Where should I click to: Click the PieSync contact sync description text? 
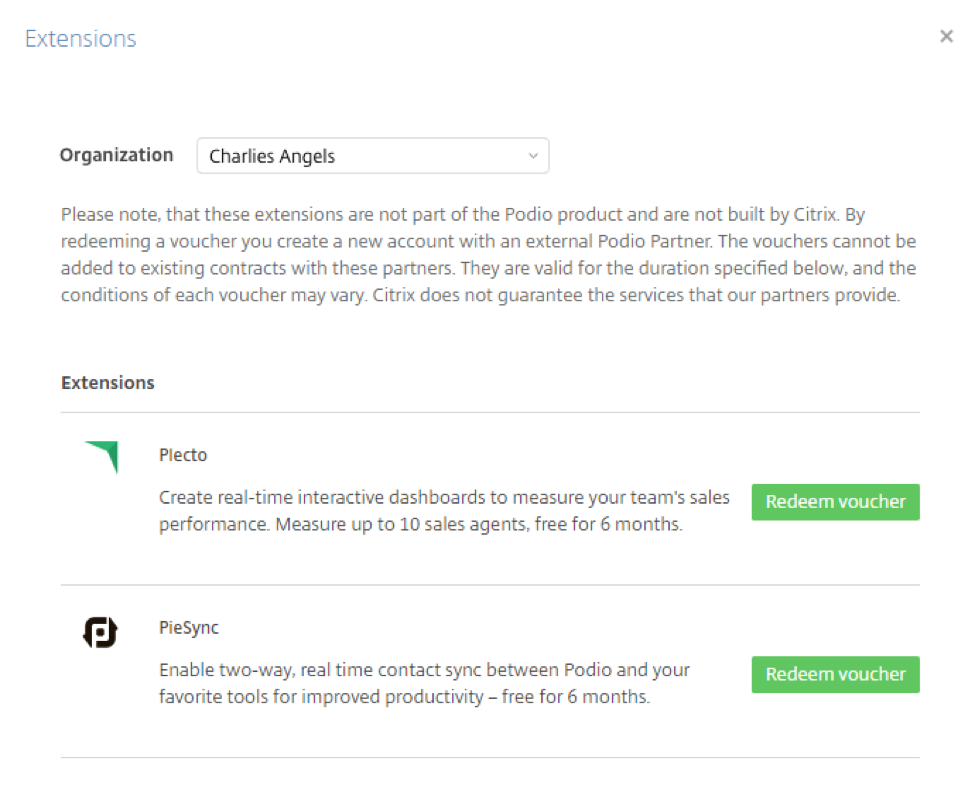tap(424, 683)
